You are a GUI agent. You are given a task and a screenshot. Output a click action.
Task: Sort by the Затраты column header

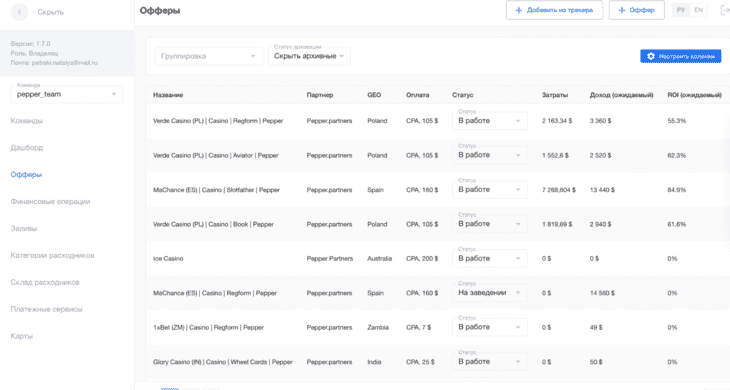point(554,95)
